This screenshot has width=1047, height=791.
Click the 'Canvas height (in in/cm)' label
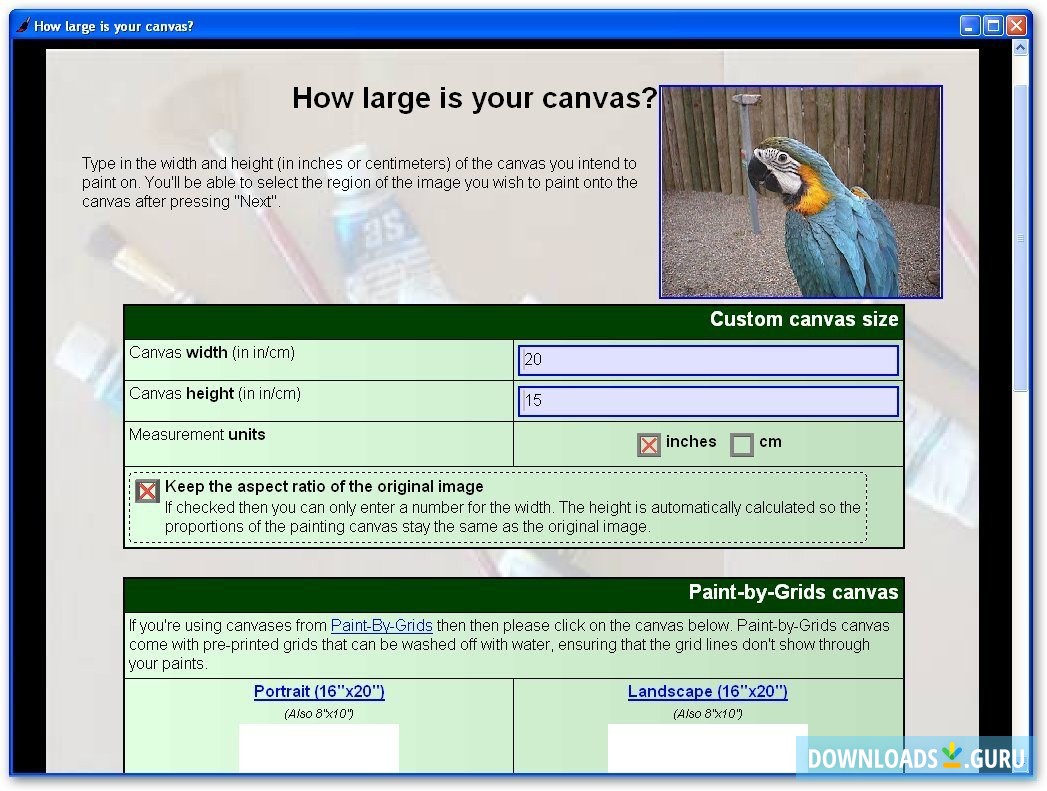coord(215,394)
